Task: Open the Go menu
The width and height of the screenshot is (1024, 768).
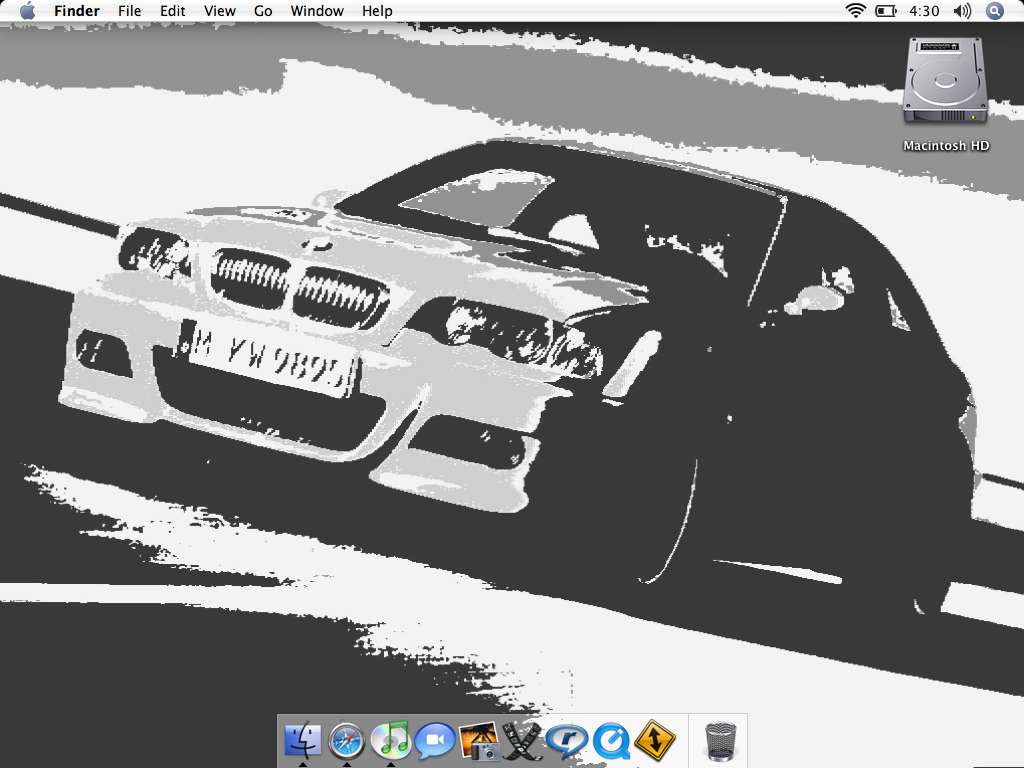Action: click(263, 11)
